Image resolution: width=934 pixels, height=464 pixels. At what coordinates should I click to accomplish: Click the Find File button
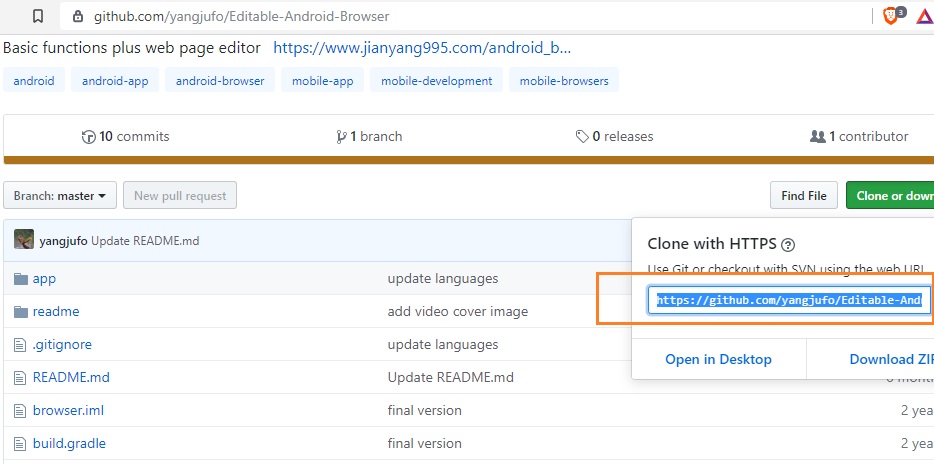[x=804, y=195]
